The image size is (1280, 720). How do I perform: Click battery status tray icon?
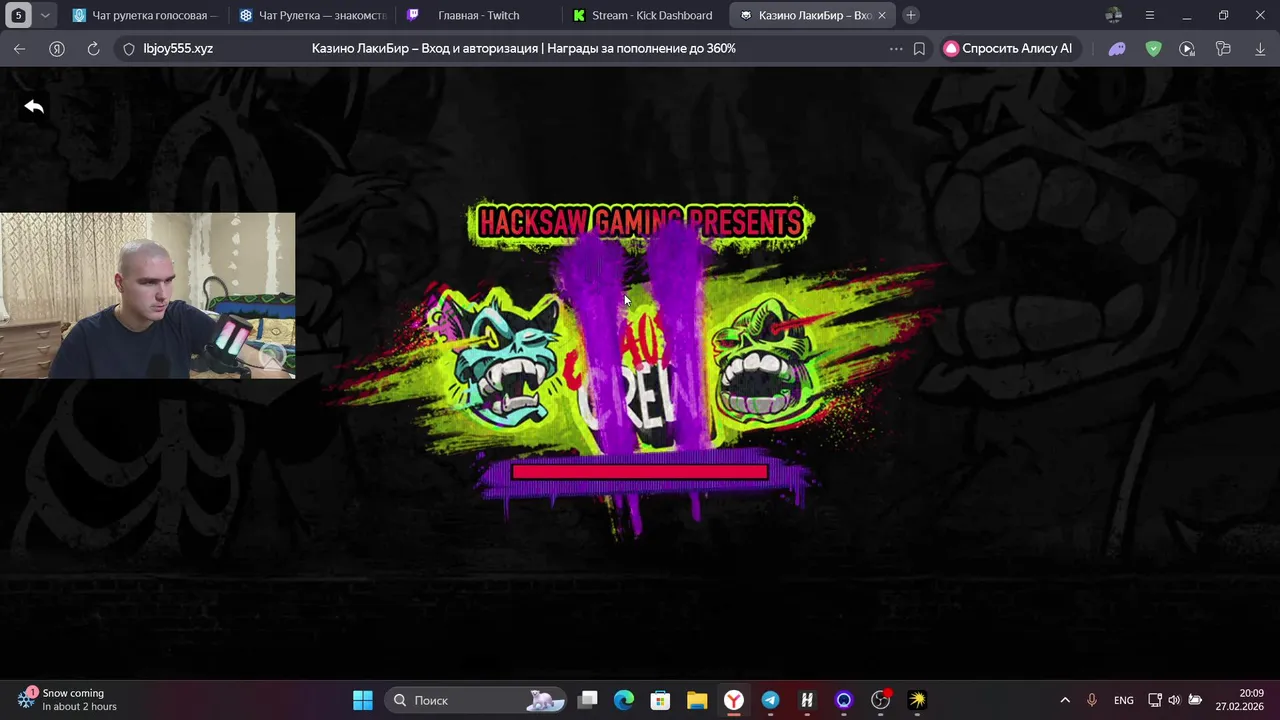pyautogui.click(x=1195, y=700)
